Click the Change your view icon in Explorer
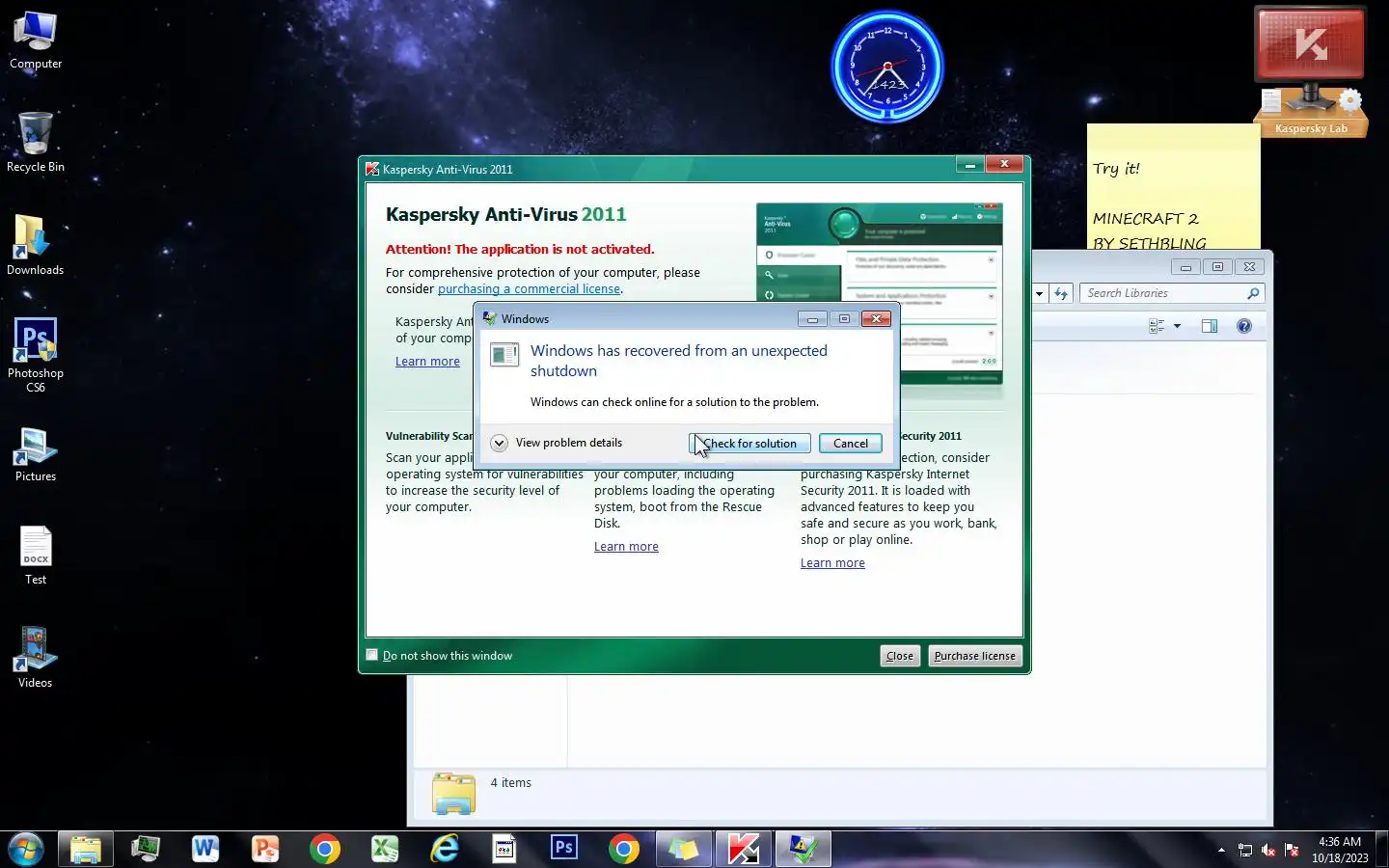The width and height of the screenshot is (1389, 868). click(x=1157, y=326)
